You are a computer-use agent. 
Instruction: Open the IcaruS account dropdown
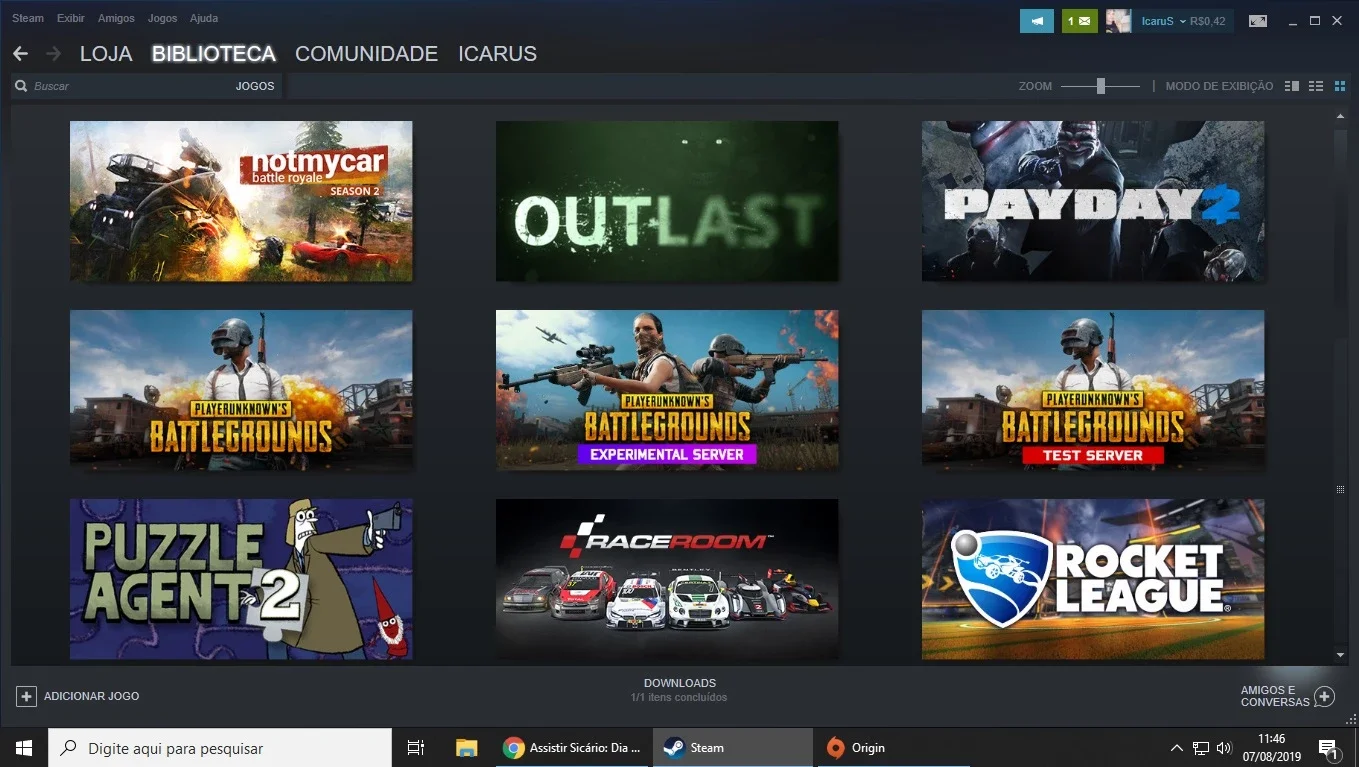[1163, 21]
